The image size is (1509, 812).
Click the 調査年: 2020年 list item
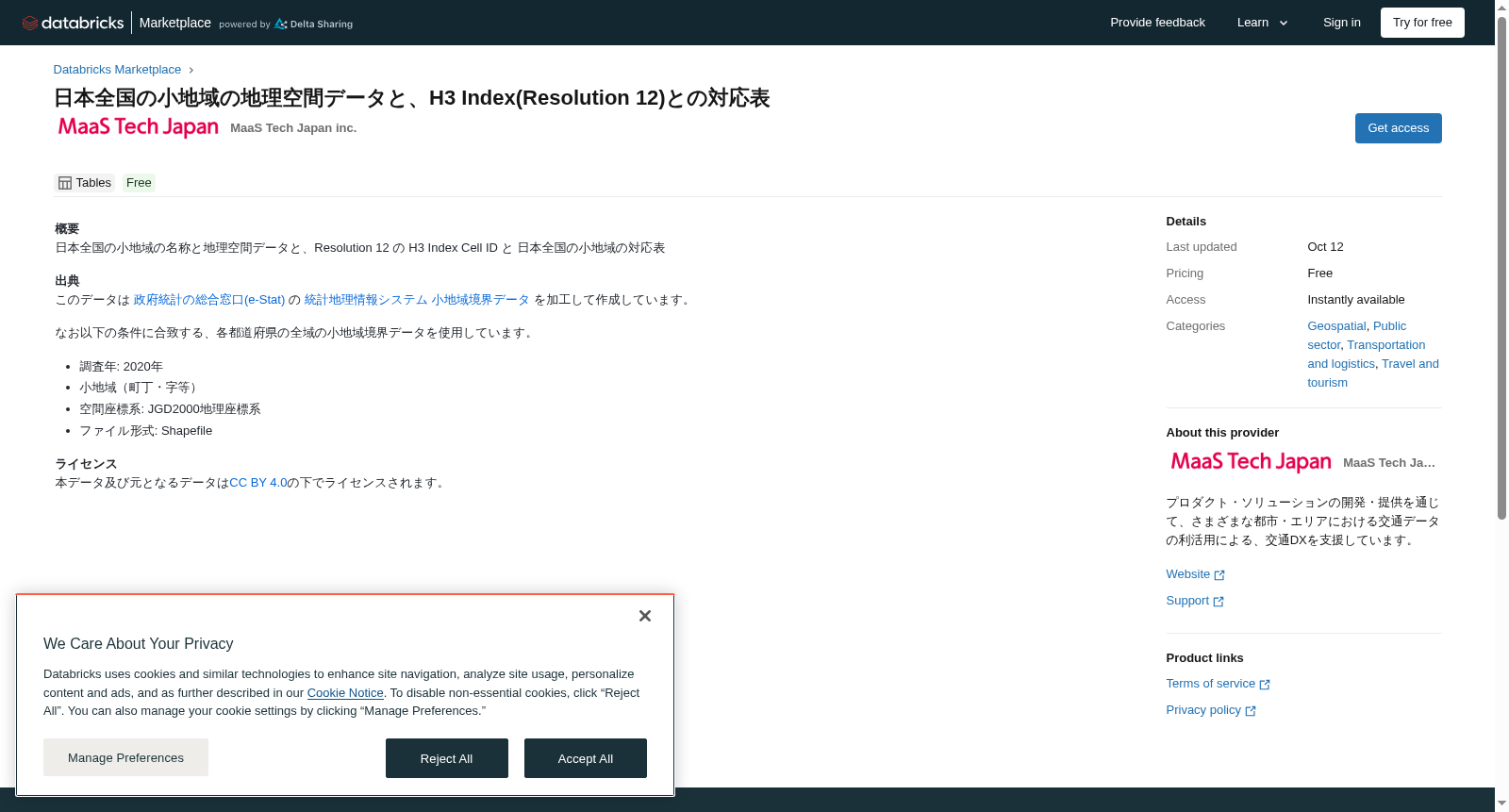[121, 367]
